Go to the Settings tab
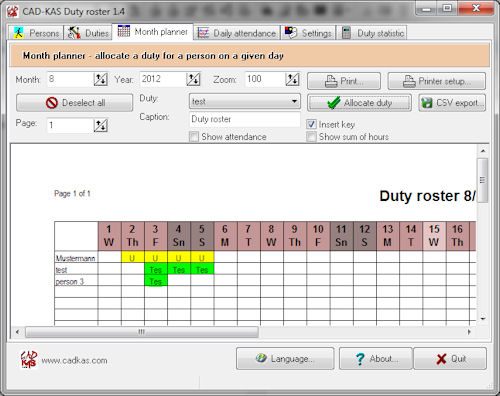The width and height of the screenshot is (500, 396). [308, 33]
